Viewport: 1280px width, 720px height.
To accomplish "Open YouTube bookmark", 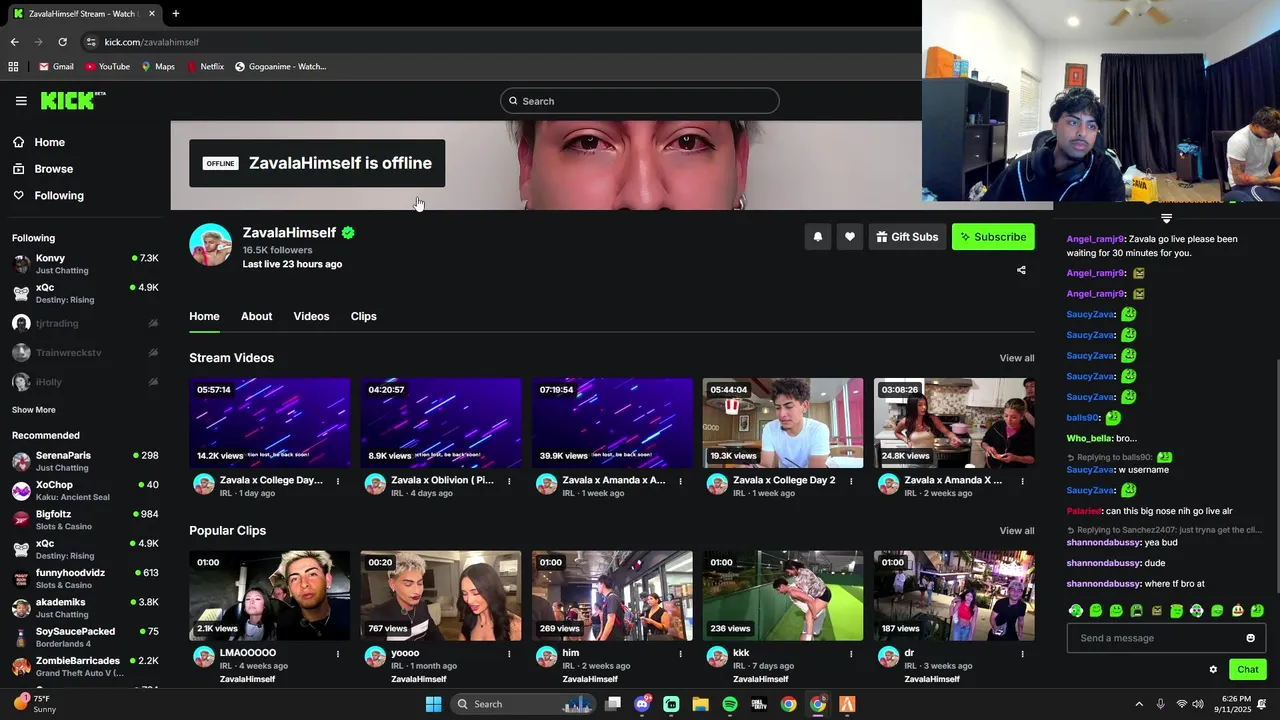I will point(107,67).
